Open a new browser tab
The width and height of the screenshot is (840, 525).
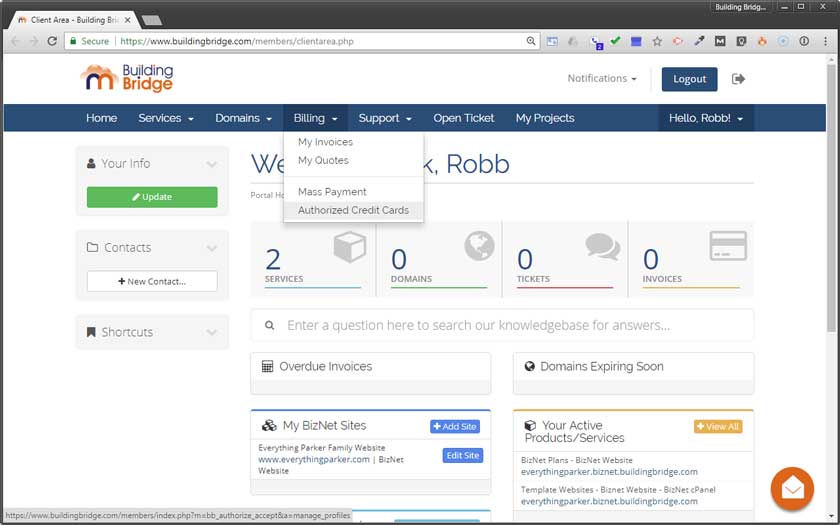tap(153, 20)
